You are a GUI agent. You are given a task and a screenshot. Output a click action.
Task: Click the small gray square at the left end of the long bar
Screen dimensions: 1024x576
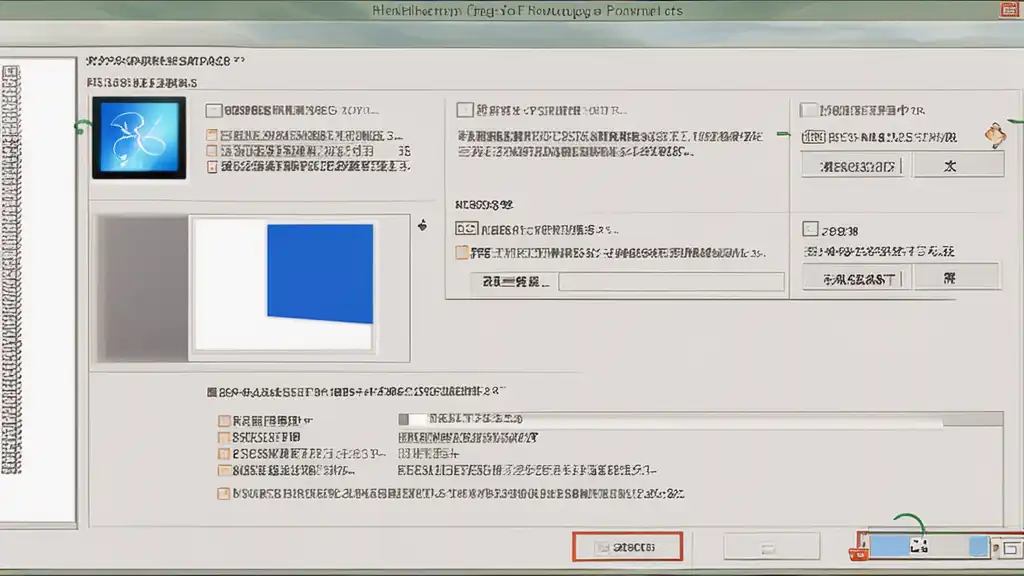(404, 419)
